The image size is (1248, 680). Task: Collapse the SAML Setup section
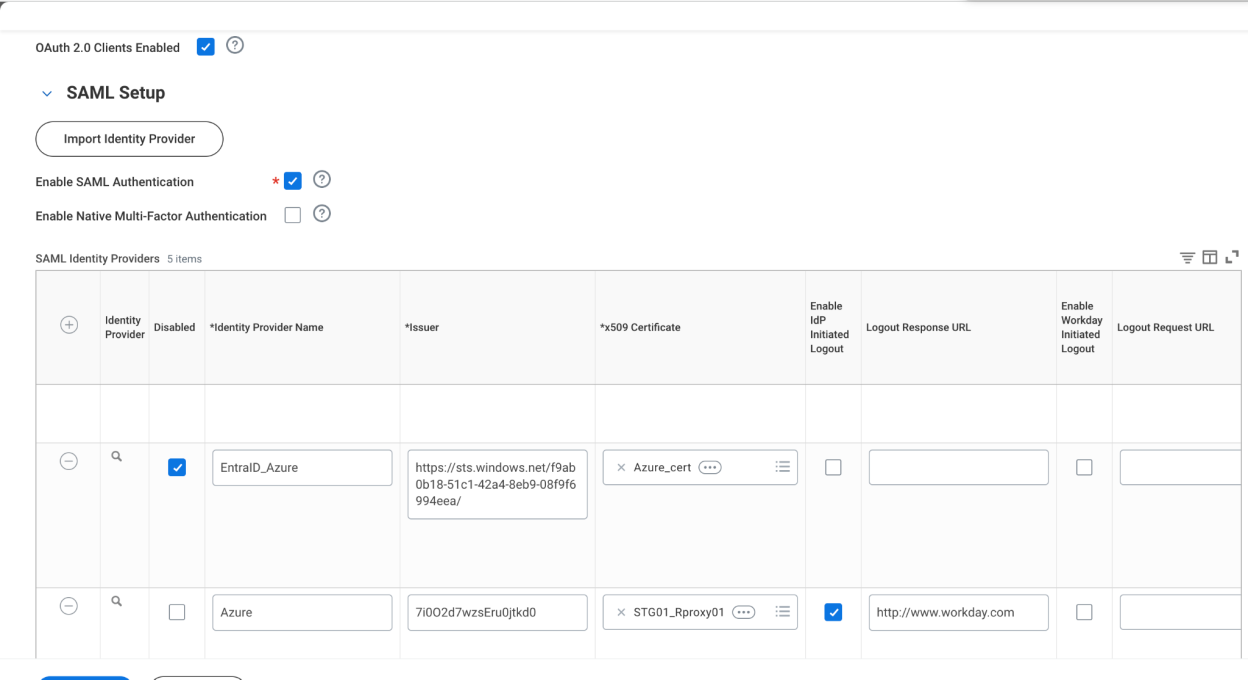tap(46, 93)
